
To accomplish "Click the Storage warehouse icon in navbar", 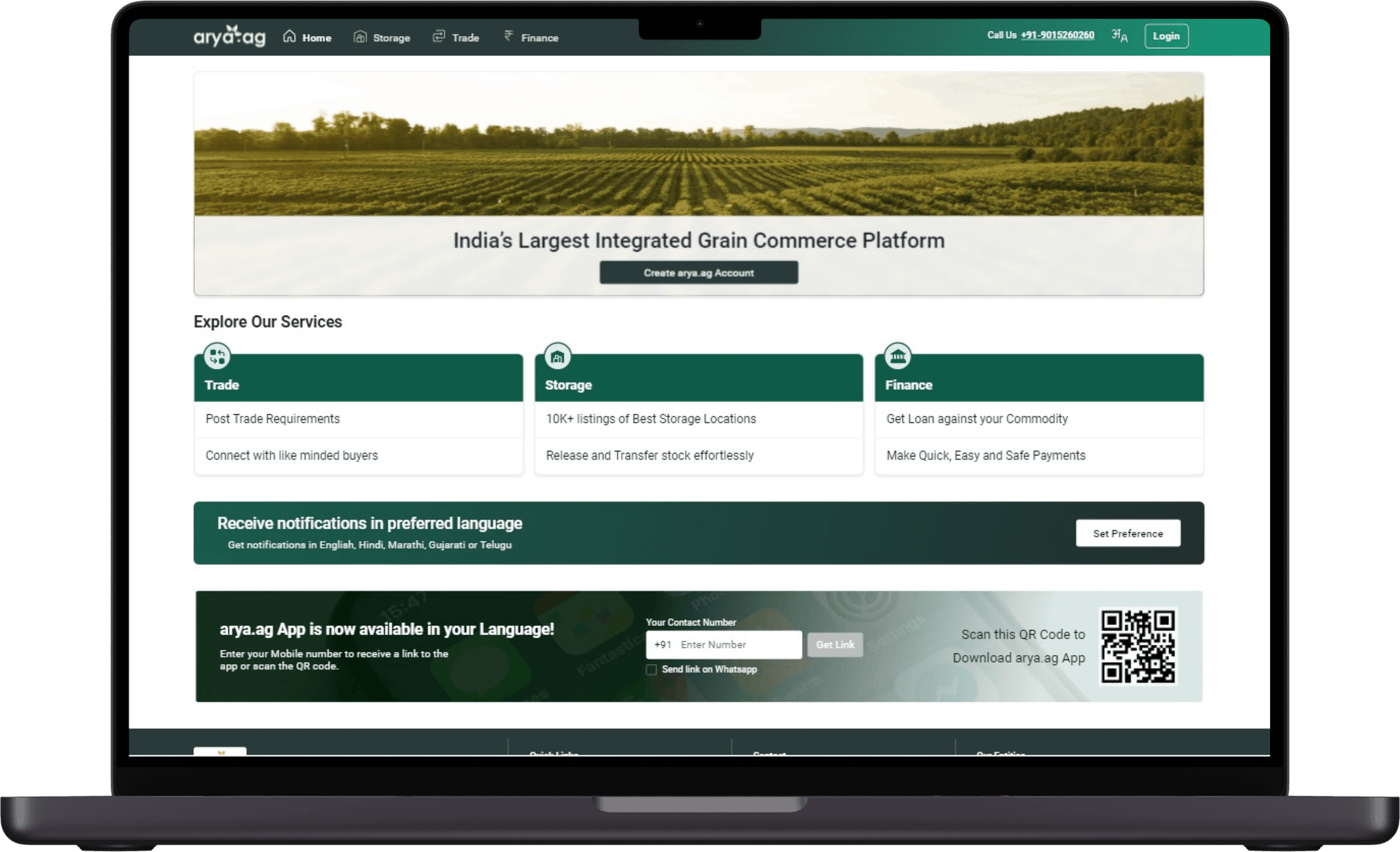I will tap(360, 36).
